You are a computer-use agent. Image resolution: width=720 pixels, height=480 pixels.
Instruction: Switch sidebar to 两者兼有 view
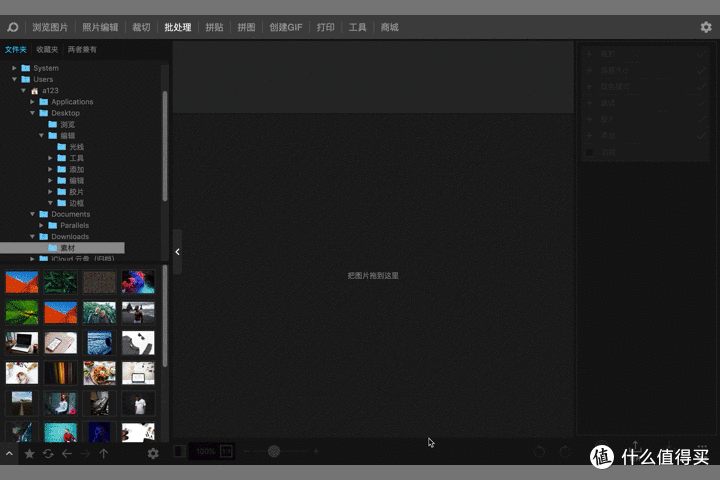pos(82,50)
